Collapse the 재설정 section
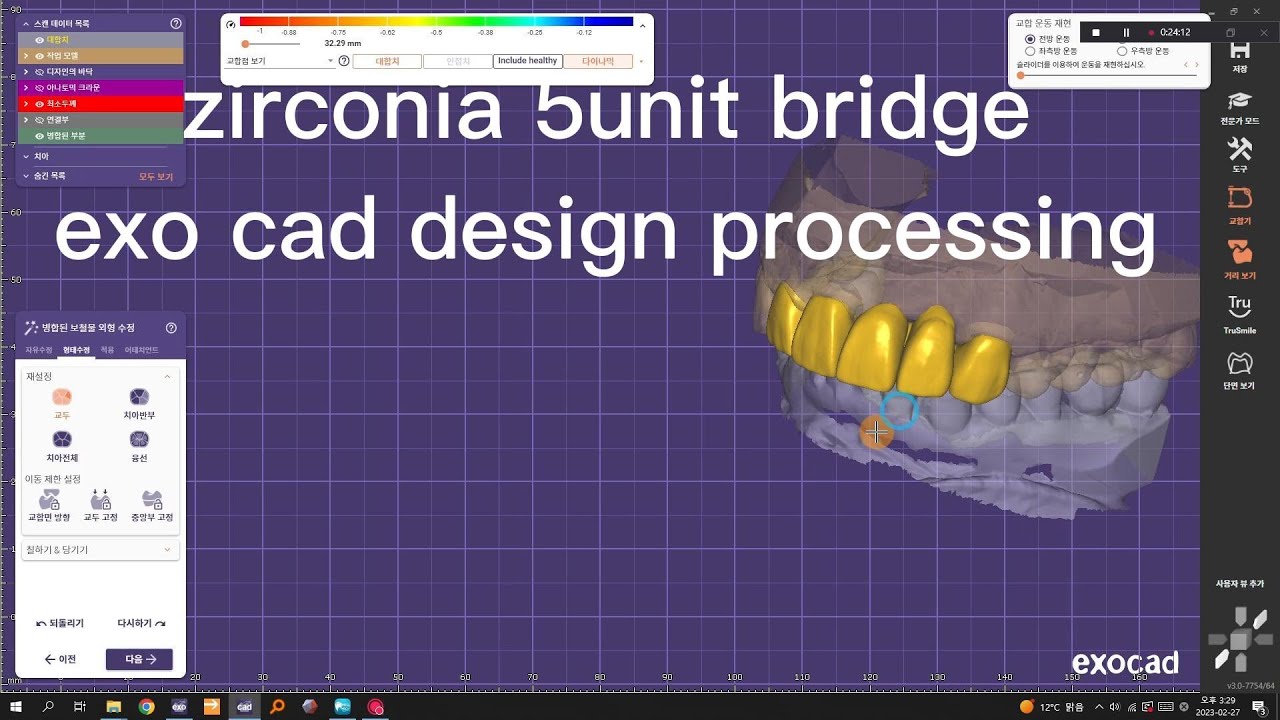 [x=167, y=377]
